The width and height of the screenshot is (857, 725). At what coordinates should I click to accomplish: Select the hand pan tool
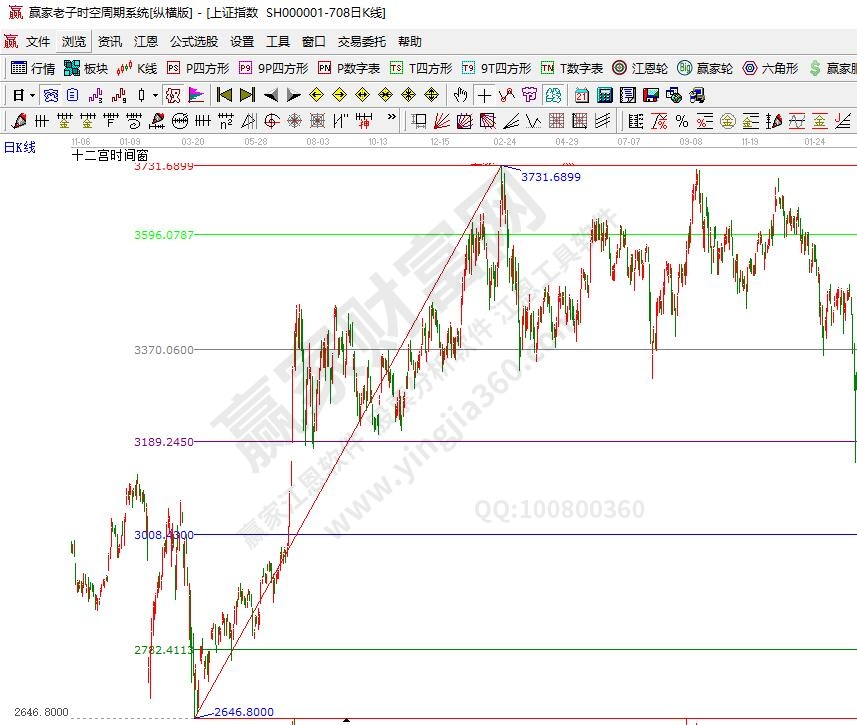point(460,95)
